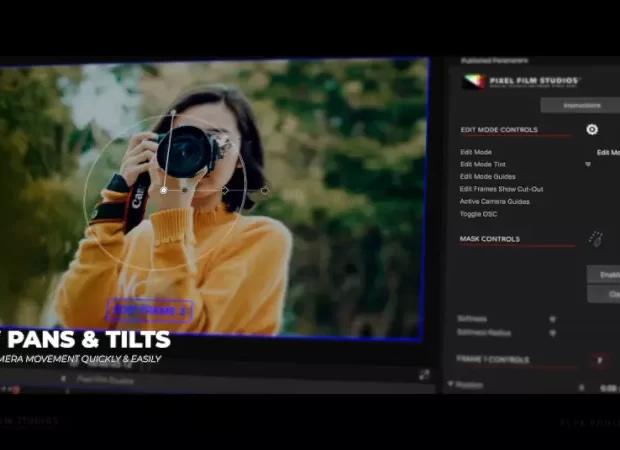Click the expand viewer arrows icon below the preview
Screen dimensions: 620x450
(x=425, y=374)
